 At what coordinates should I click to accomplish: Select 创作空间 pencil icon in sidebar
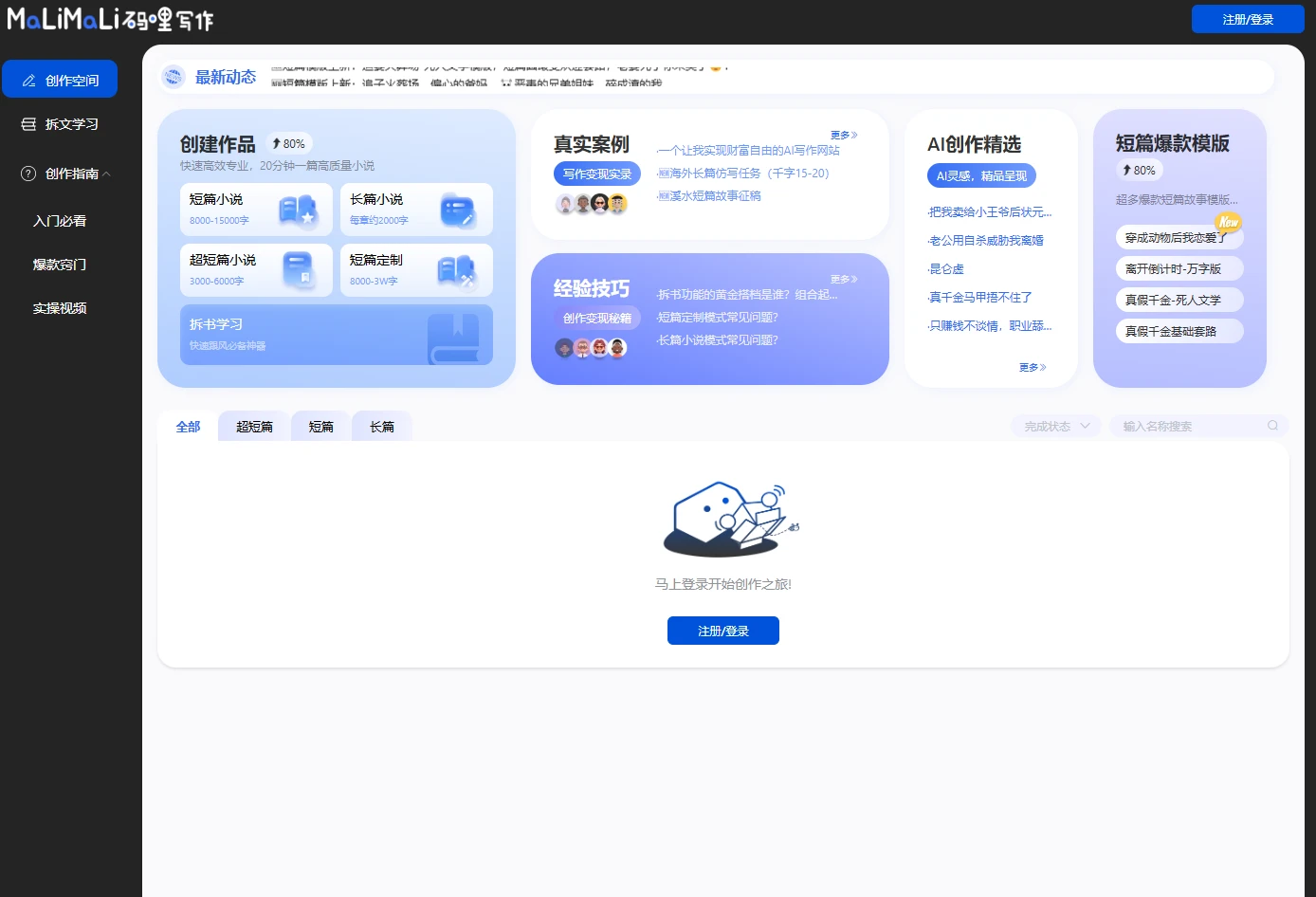(x=27, y=80)
